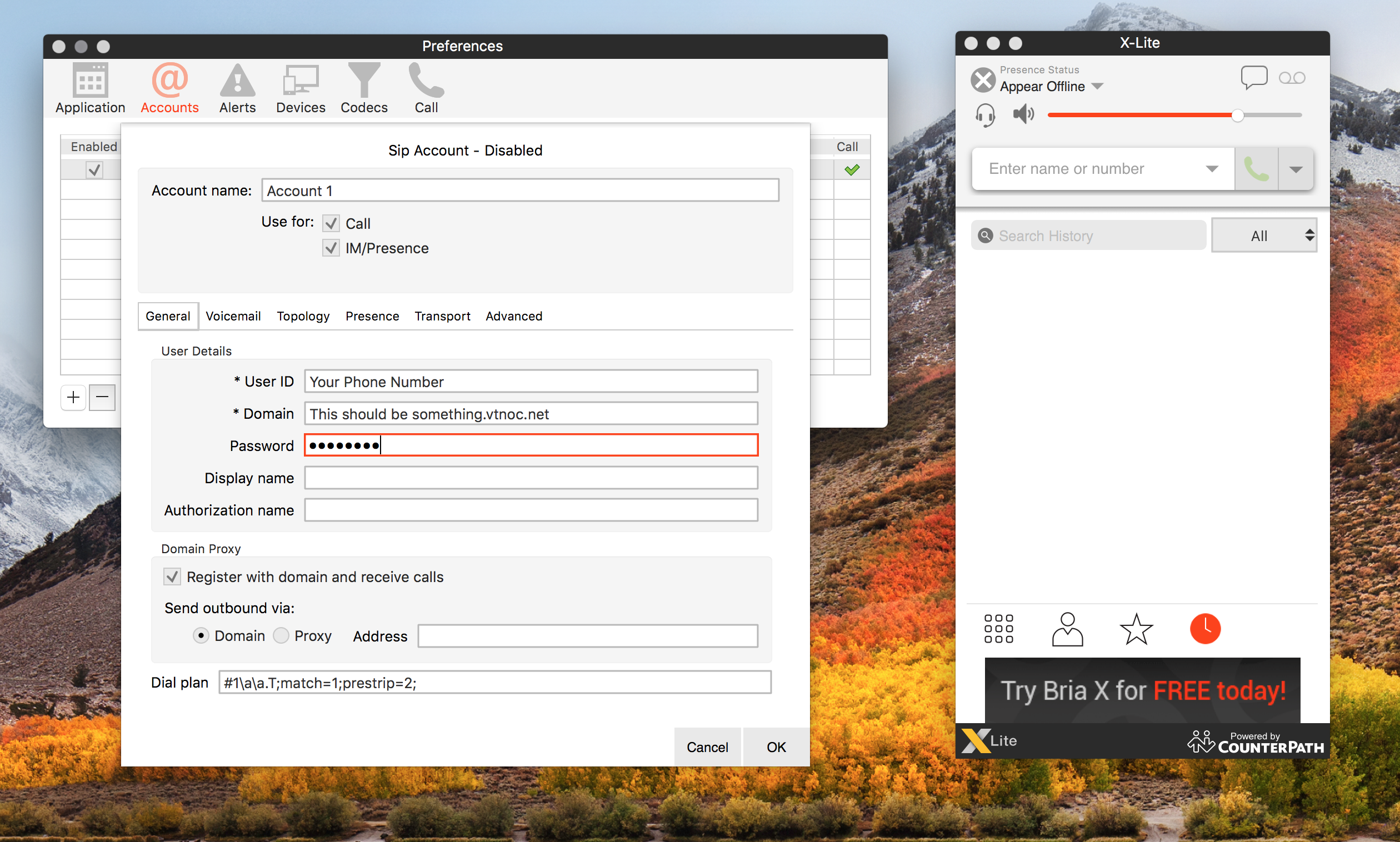The image size is (1400, 842).
Task: Toggle the IM/Presence checkbox
Action: click(331, 248)
